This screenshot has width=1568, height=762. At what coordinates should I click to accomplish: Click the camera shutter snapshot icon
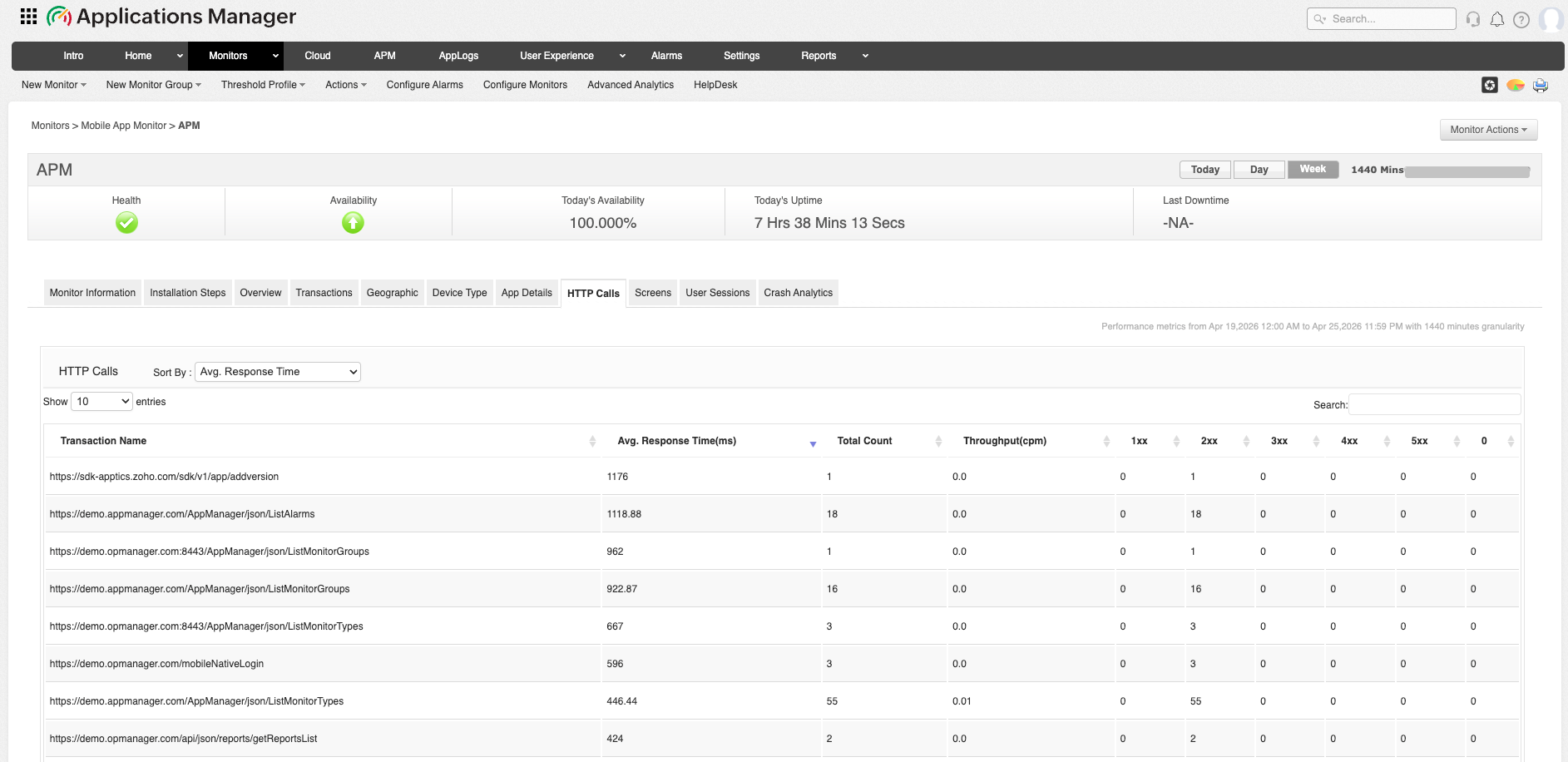pos(1490,85)
